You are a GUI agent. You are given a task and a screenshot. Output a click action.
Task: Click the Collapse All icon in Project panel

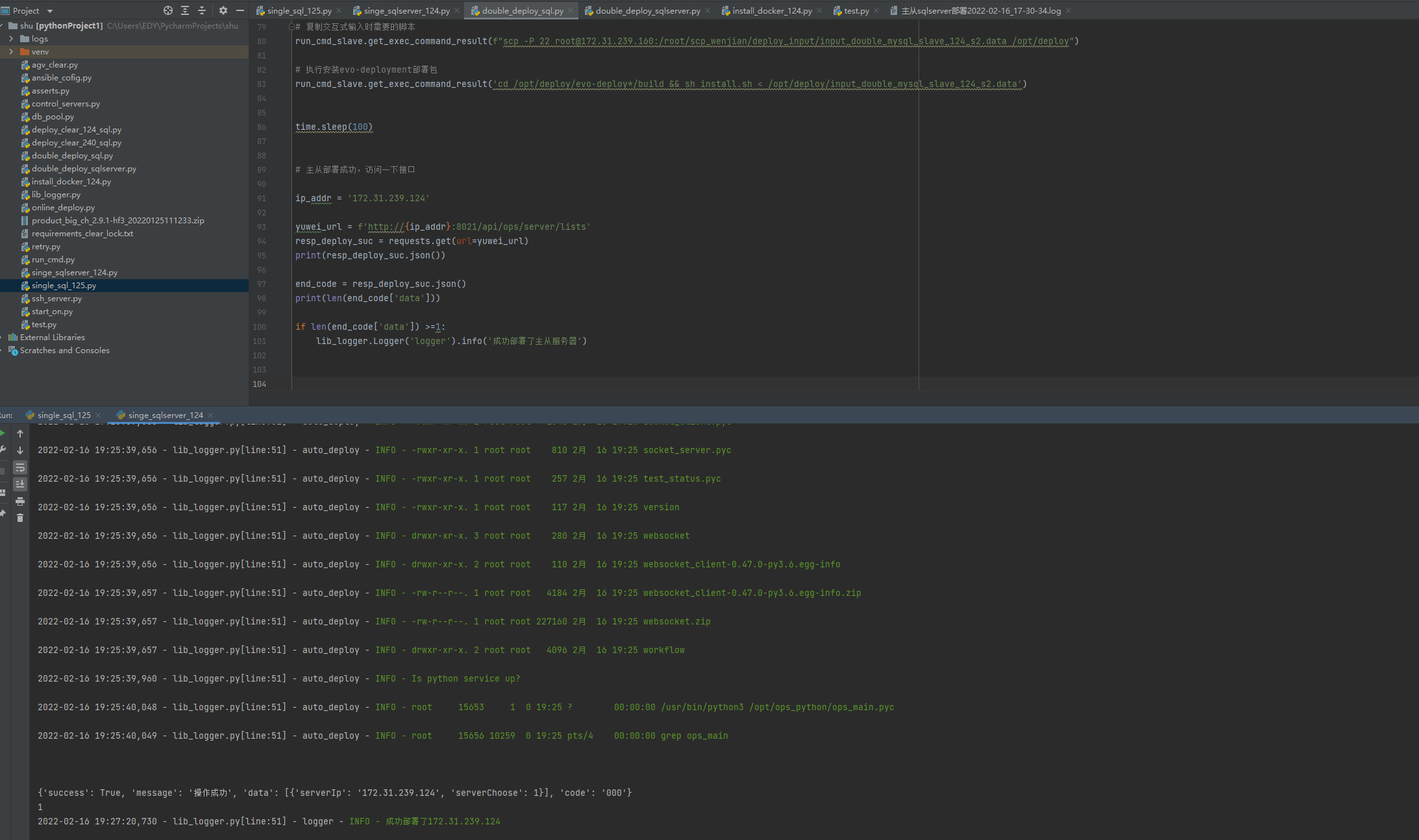202,10
